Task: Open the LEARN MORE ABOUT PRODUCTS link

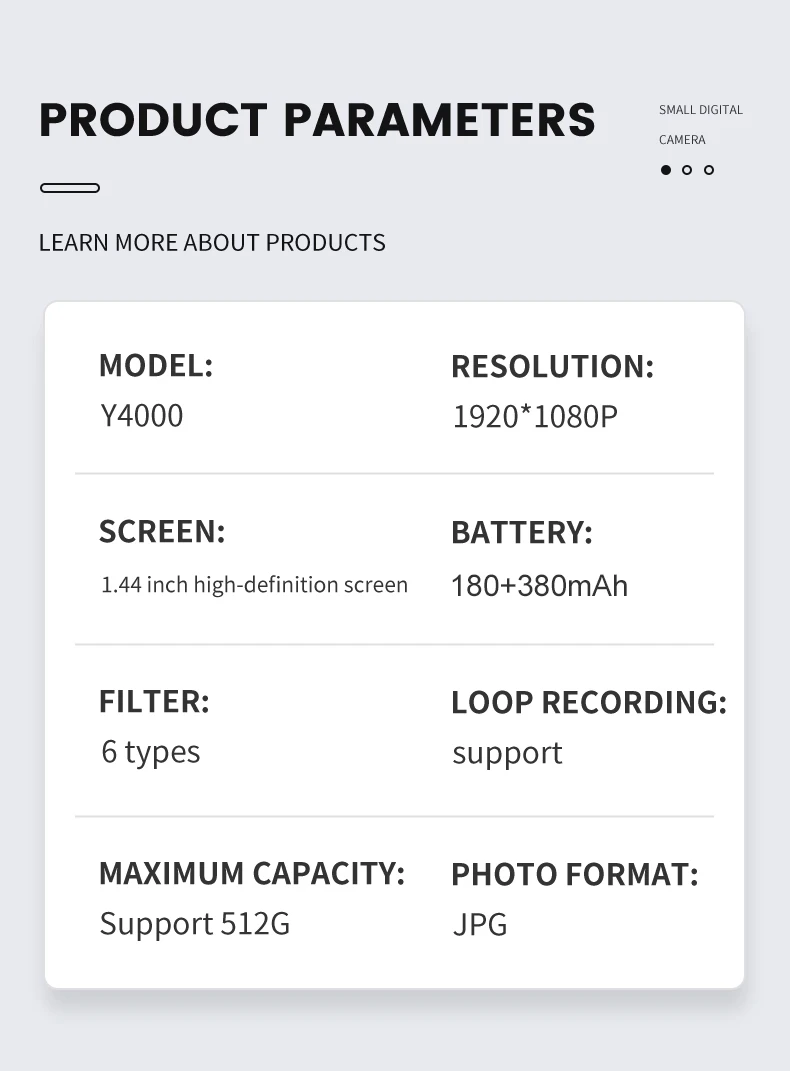Action: (x=212, y=243)
